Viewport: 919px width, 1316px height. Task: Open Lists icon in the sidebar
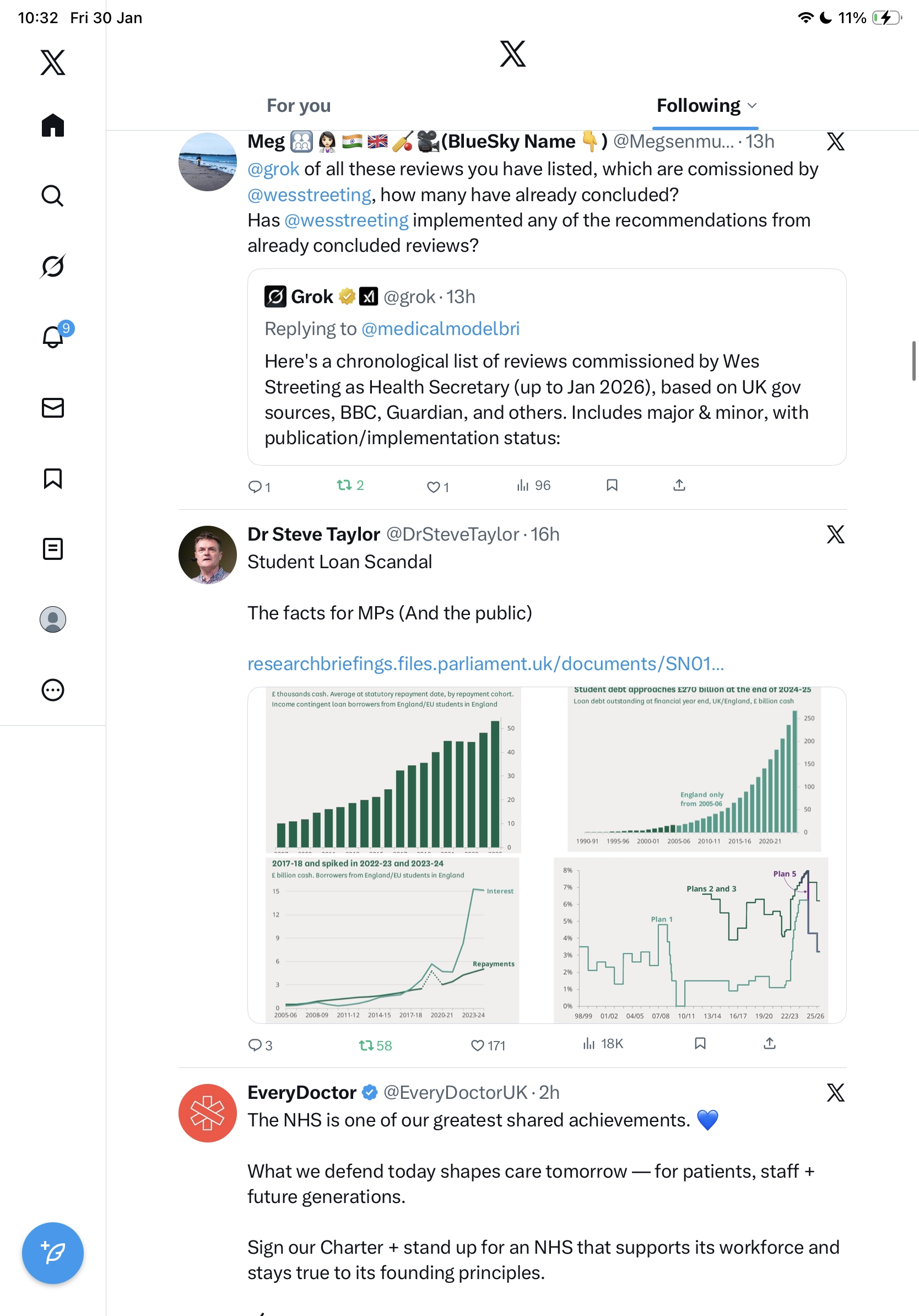[53, 548]
